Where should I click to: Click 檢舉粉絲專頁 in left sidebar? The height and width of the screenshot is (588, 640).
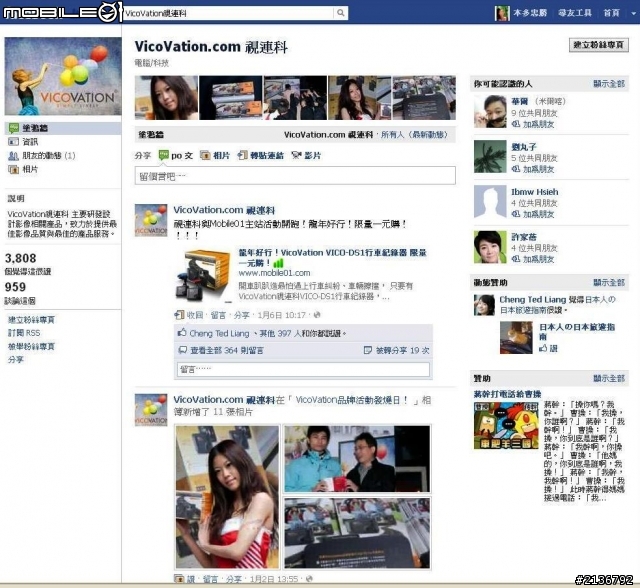point(31,346)
